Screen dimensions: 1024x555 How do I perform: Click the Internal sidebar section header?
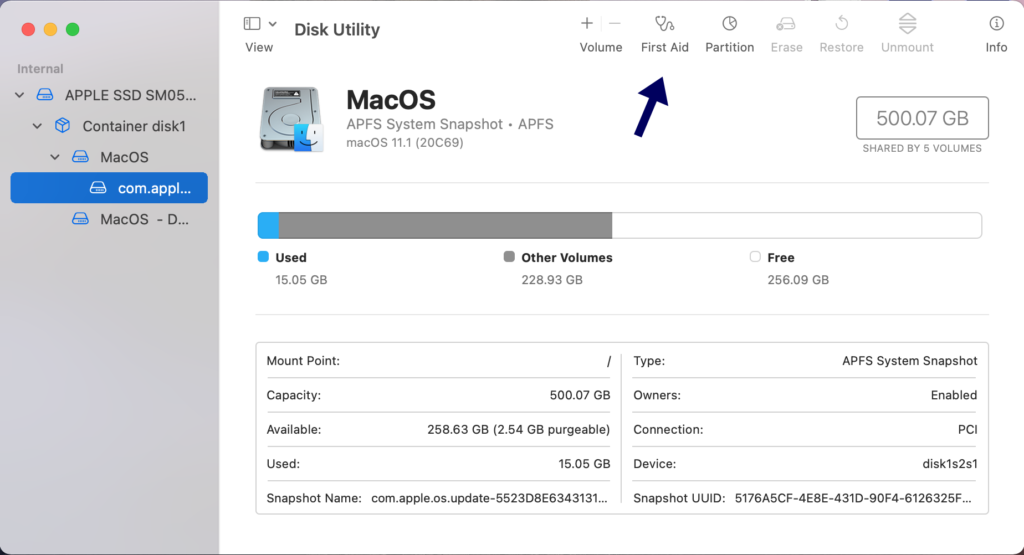(x=40, y=69)
